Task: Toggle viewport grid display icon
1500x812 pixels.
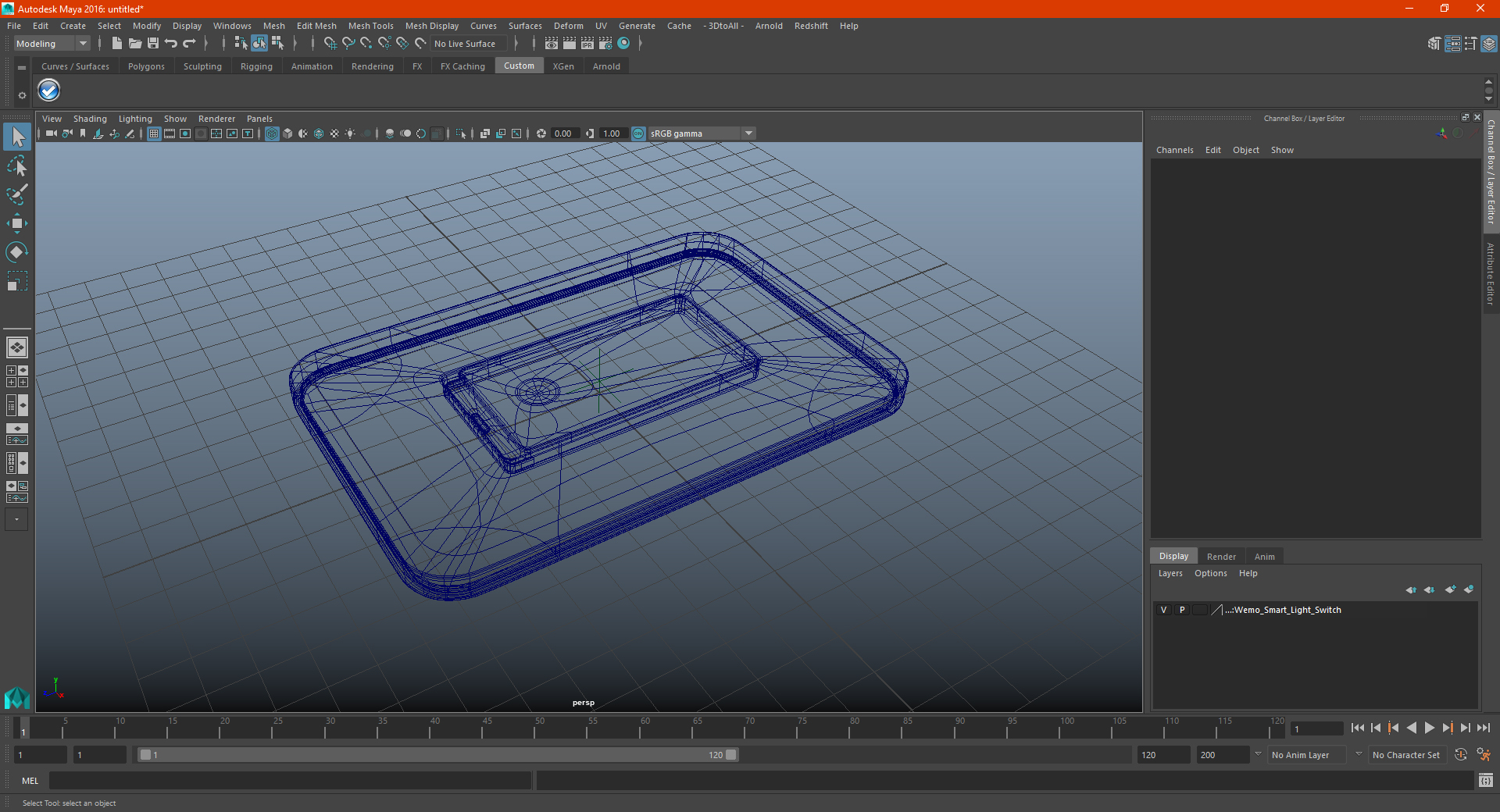Action: pos(154,134)
